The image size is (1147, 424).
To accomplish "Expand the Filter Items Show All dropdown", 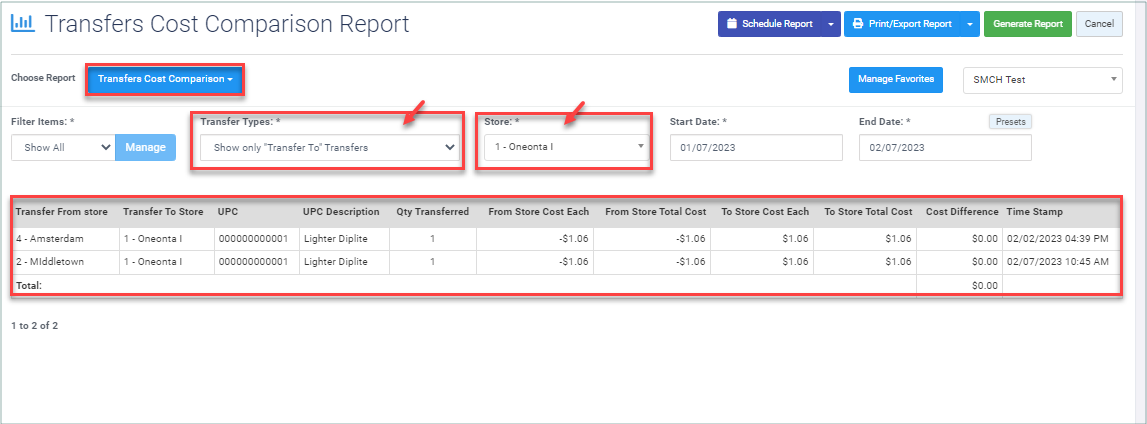I will coord(63,147).
